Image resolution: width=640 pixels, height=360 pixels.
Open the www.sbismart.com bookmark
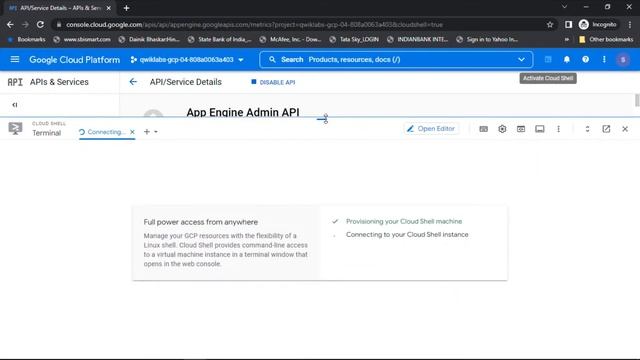pyautogui.click(x=82, y=39)
